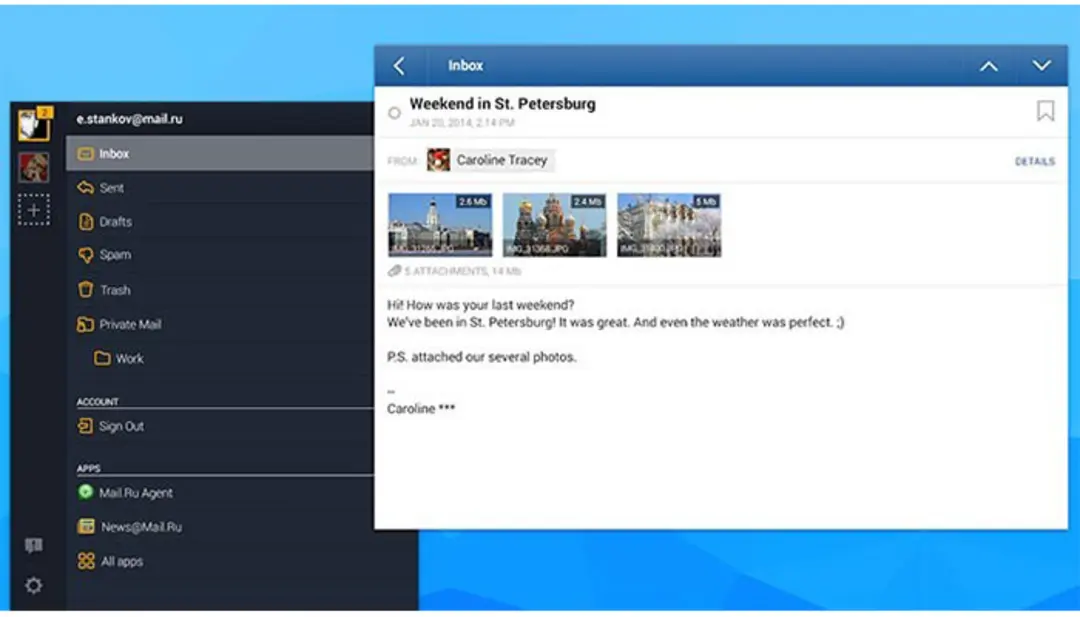Switch to the second account avatar
Image resolution: width=1080 pixels, height=617 pixels.
tap(34, 167)
